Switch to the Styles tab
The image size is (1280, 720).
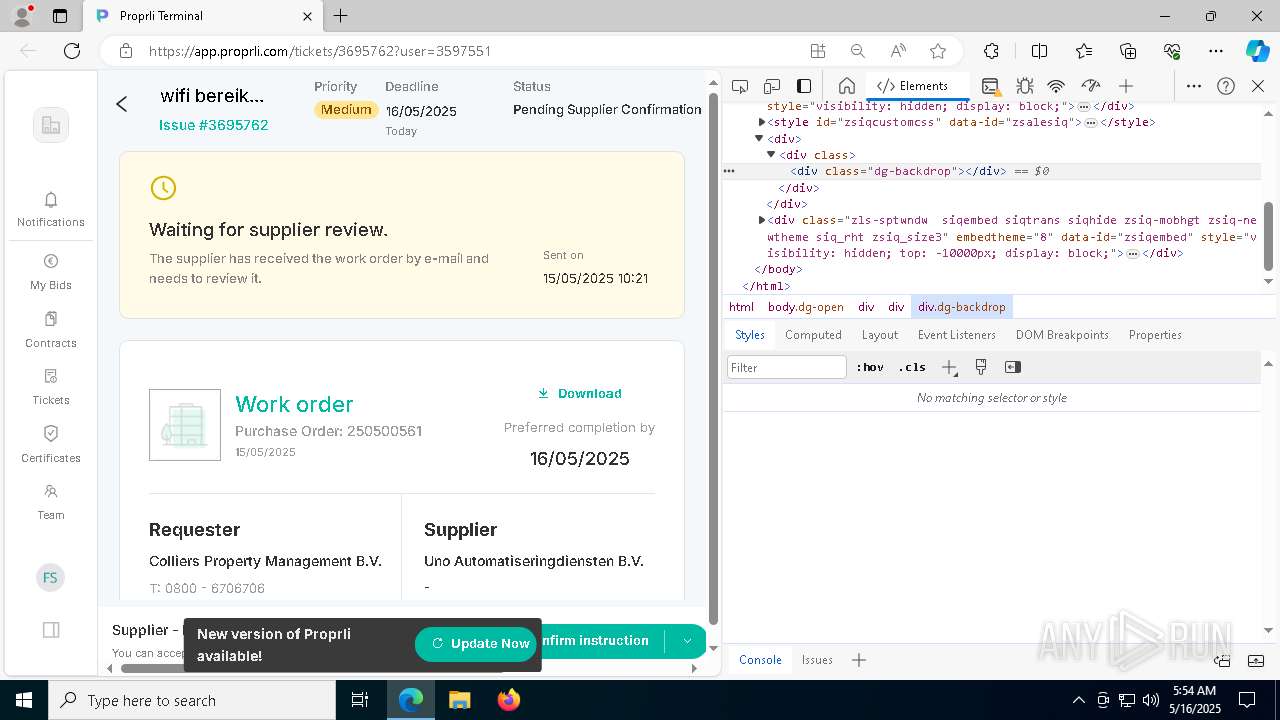tap(750, 335)
